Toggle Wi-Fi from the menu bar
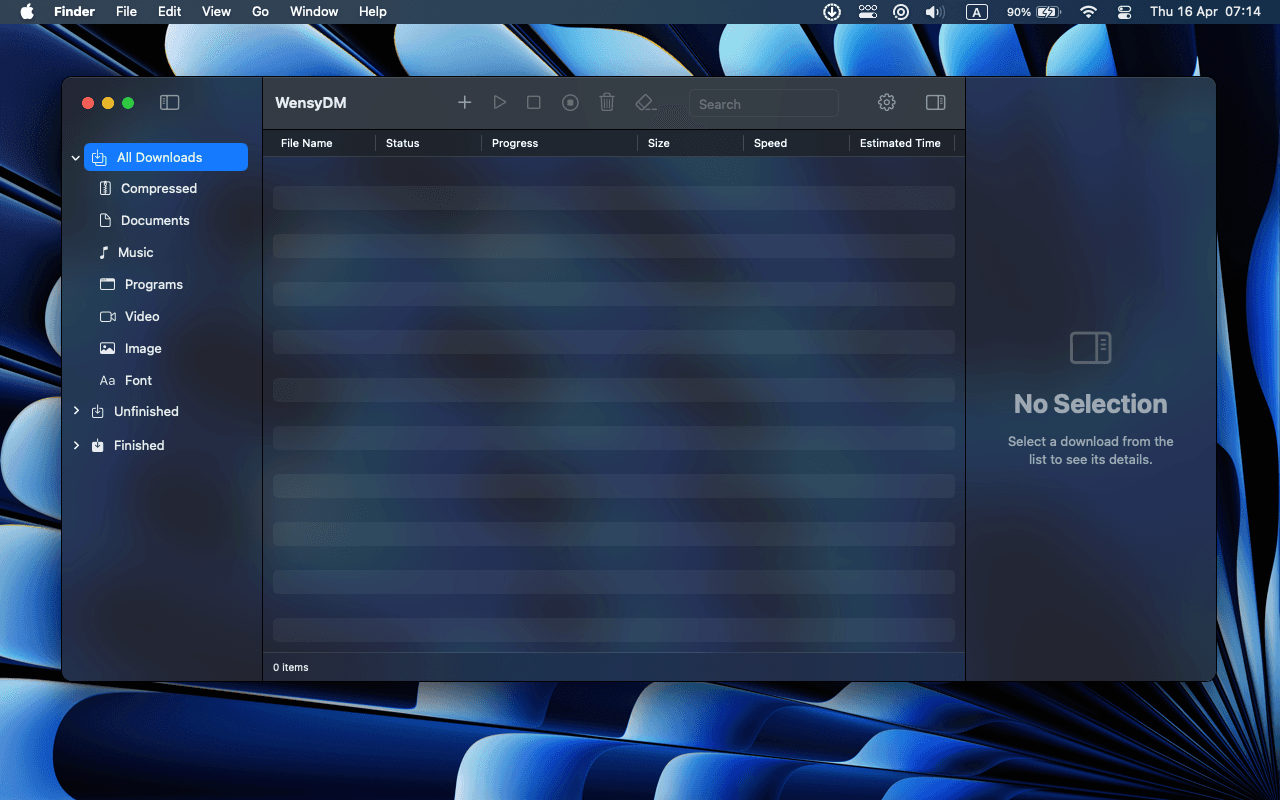1280x800 pixels. pos(1087,12)
